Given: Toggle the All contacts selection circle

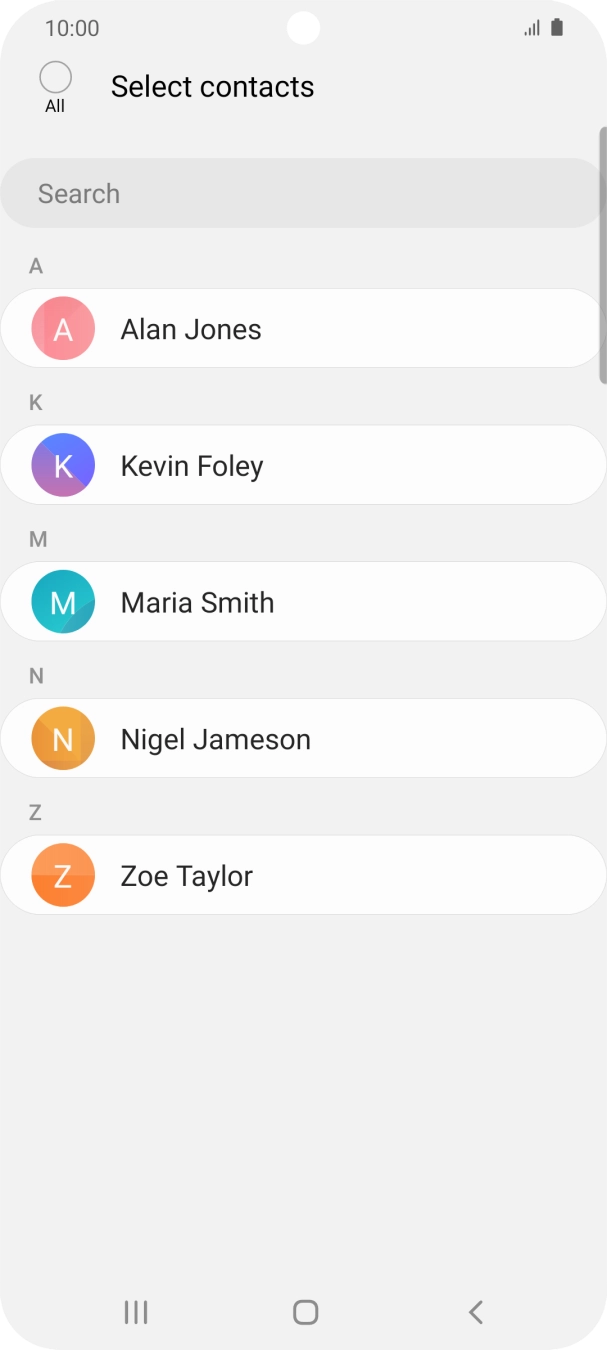Looking at the screenshot, I should pyautogui.click(x=55, y=78).
